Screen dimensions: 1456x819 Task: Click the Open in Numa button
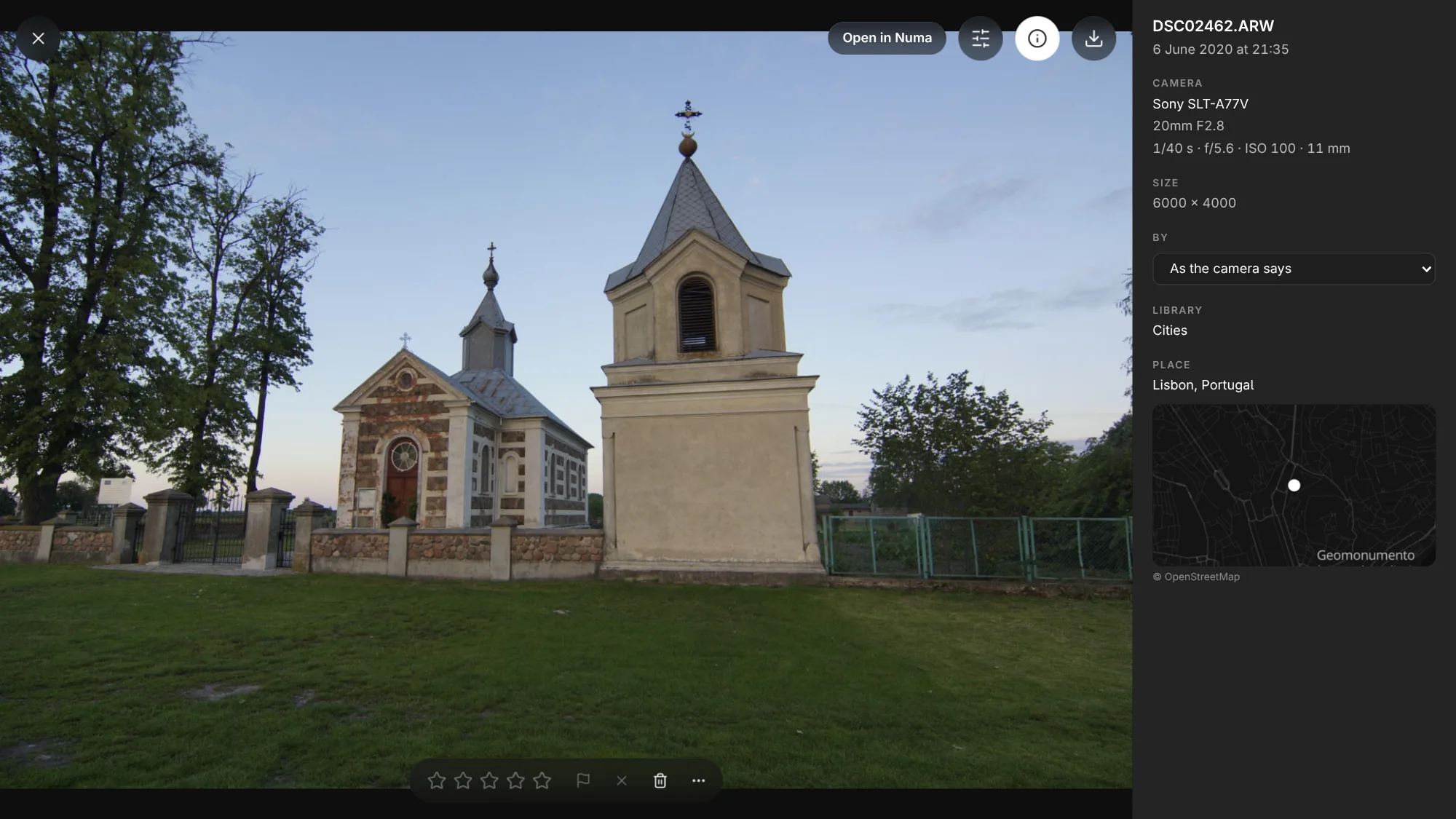click(887, 38)
